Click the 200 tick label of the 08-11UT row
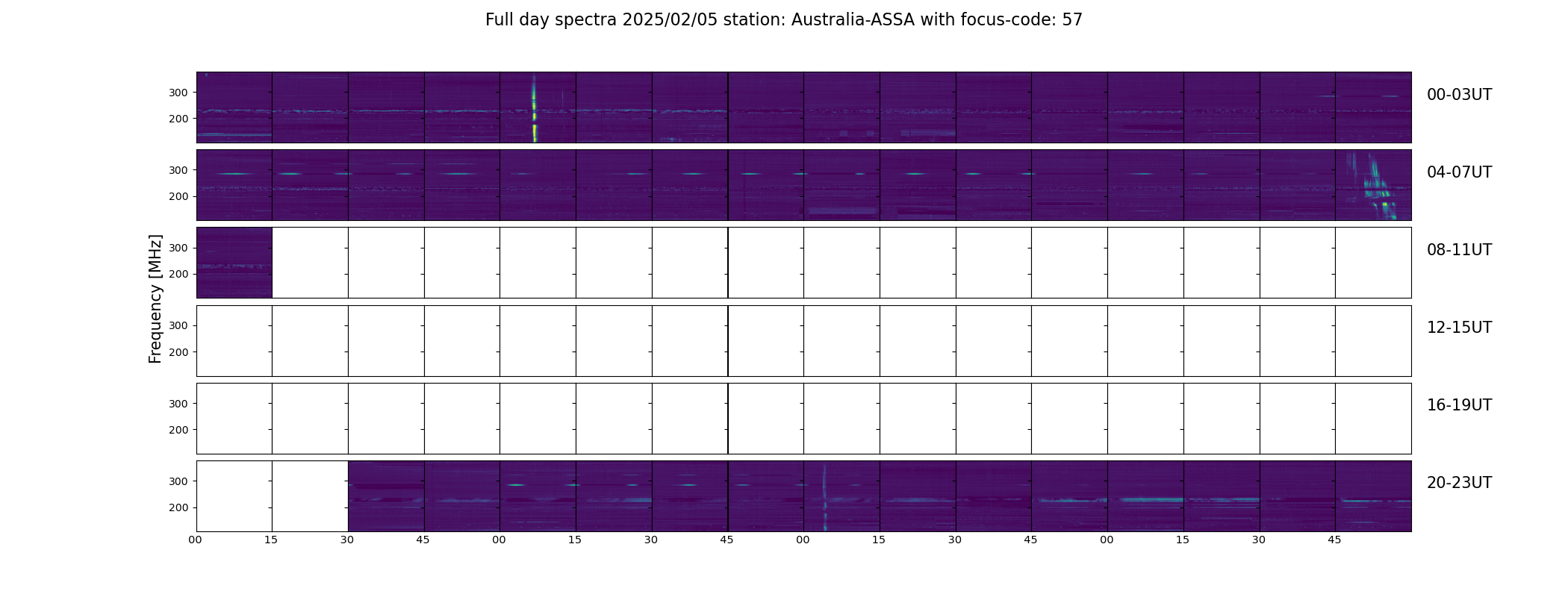Viewport: 1568px width, 597px height. pos(178,274)
